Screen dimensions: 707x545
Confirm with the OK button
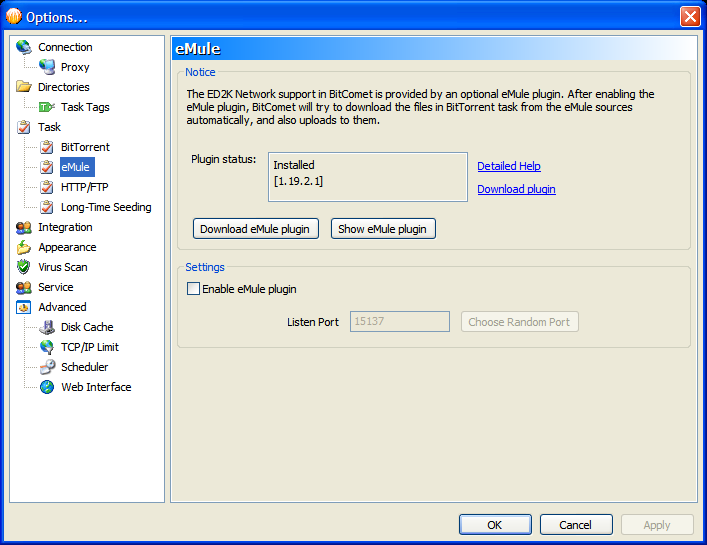(x=495, y=525)
